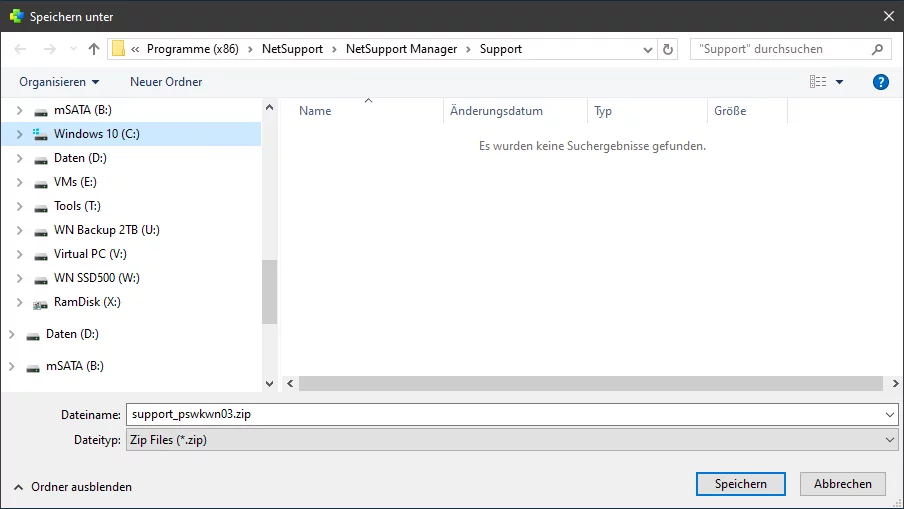Click the Back navigation arrow

click(x=20, y=49)
